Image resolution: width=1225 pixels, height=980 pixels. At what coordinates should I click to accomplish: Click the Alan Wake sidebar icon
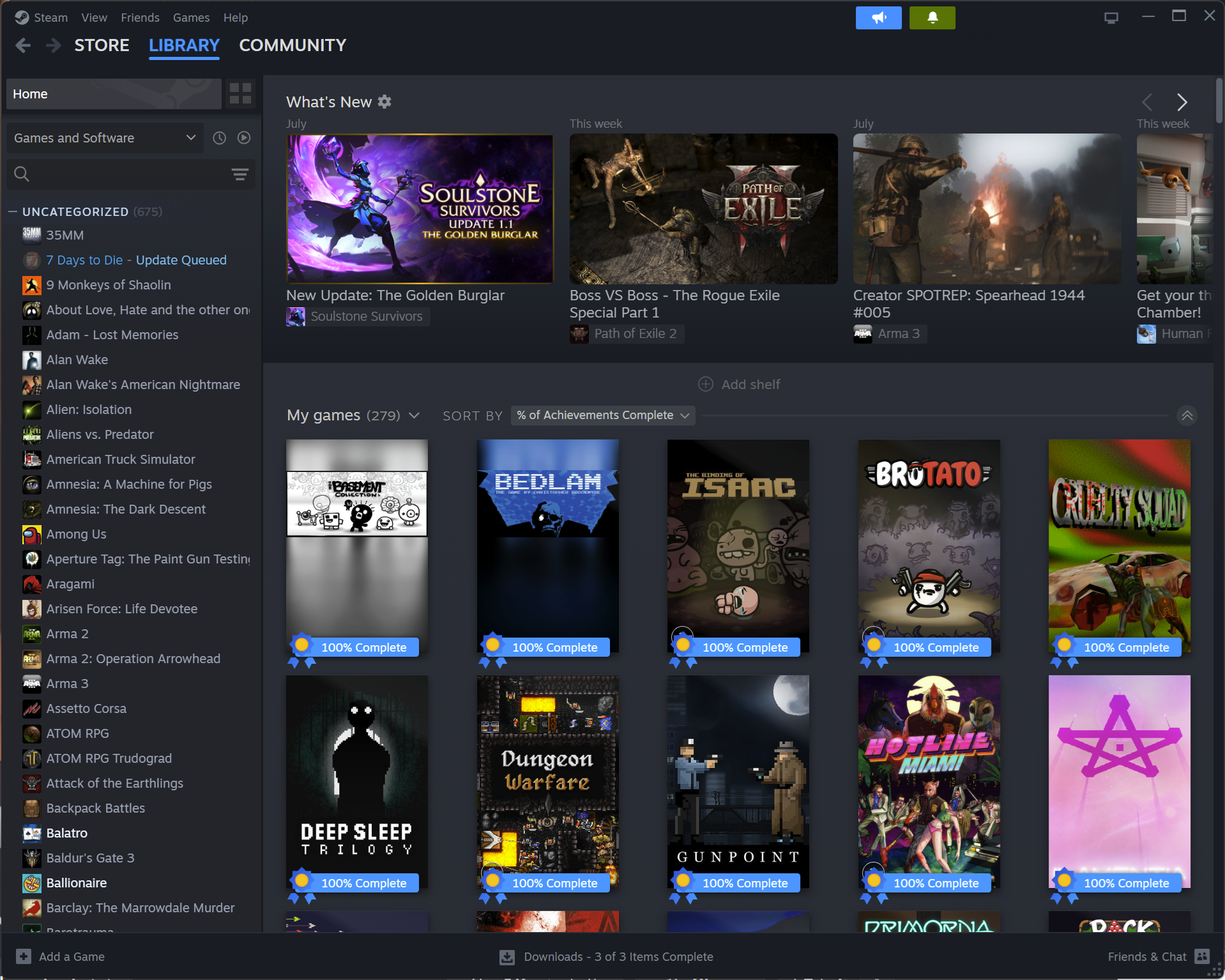32,360
